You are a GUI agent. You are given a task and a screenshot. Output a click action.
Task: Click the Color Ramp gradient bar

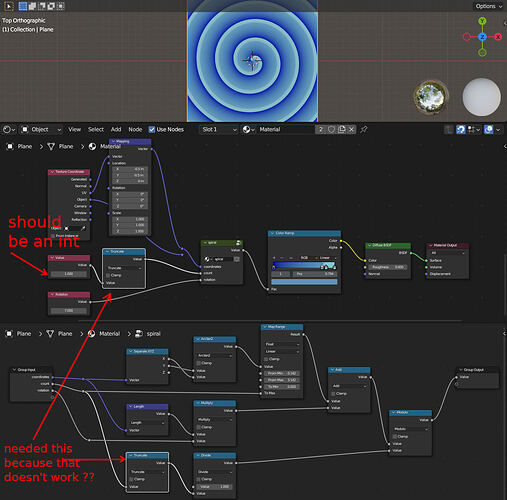(304, 266)
